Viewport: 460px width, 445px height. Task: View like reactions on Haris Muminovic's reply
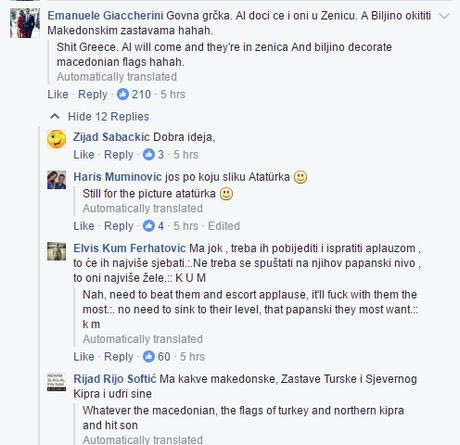point(153,226)
